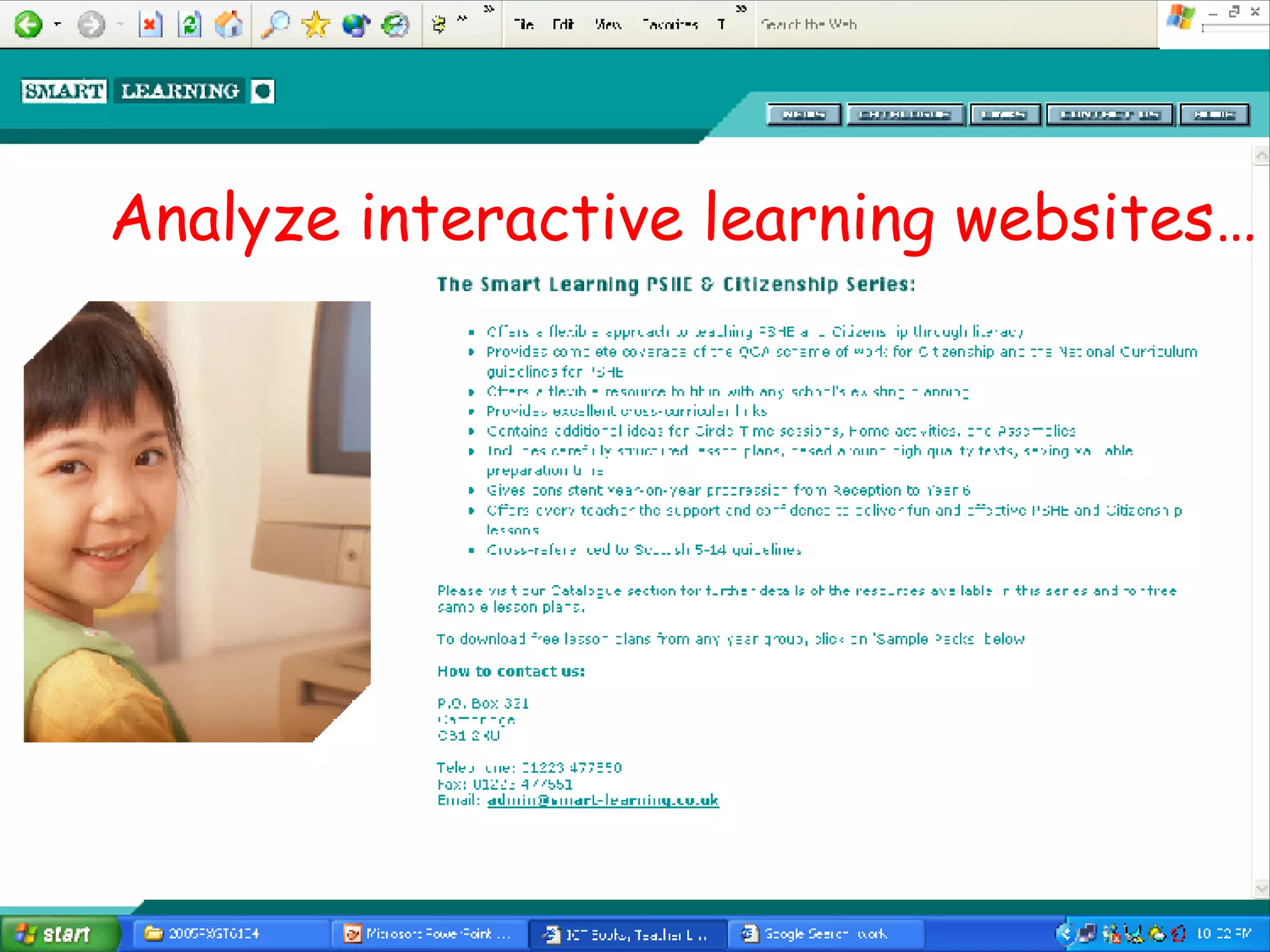
Task: Click the Smart Learning PSHE & Citizenship Series heading
Action: [676, 284]
